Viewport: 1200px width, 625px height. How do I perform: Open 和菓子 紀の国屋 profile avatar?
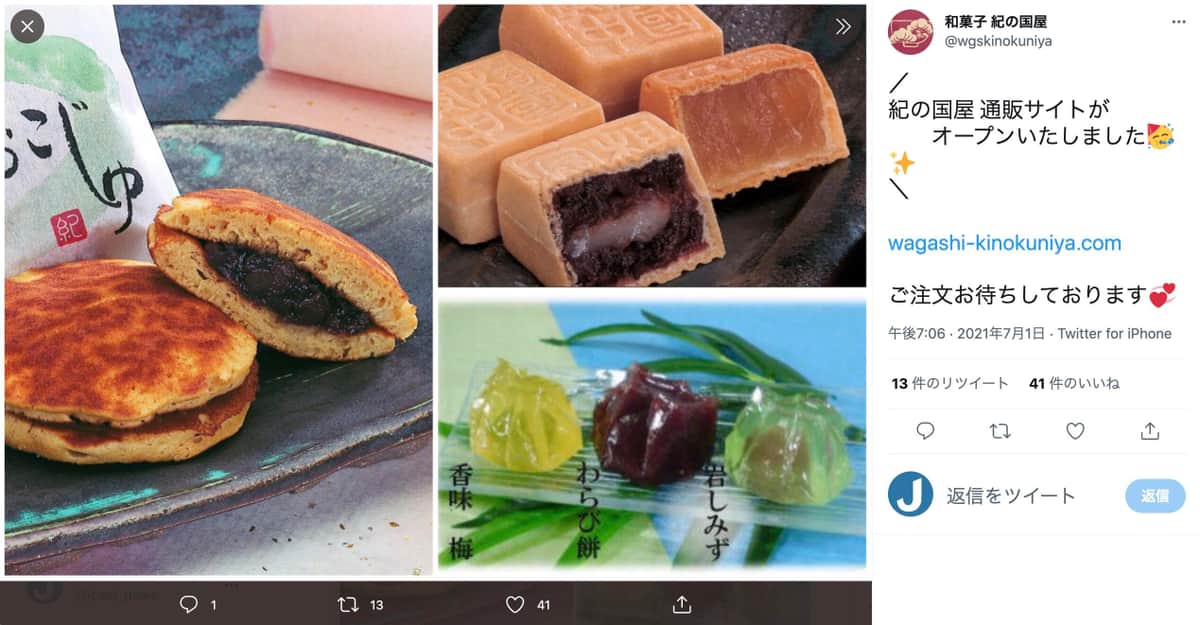911,31
